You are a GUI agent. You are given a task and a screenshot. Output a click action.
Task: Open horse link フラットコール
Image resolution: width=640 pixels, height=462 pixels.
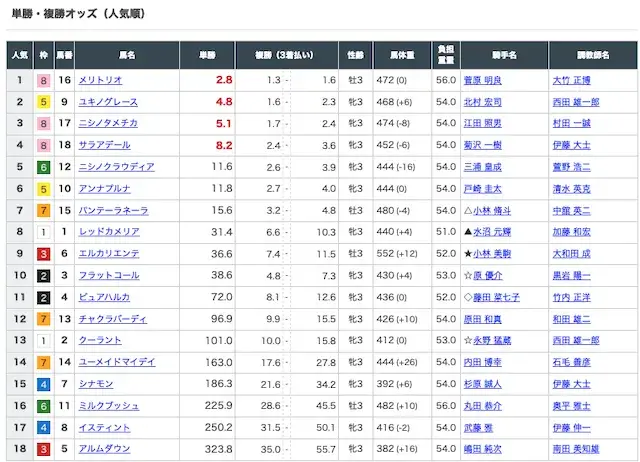point(109,275)
